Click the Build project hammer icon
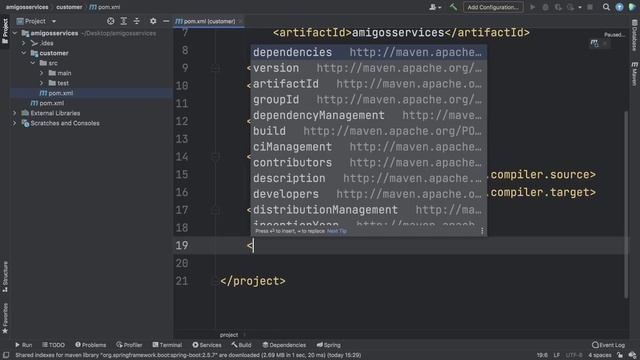Image resolution: width=640 pixels, height=360 pixels. coord(453,7)
